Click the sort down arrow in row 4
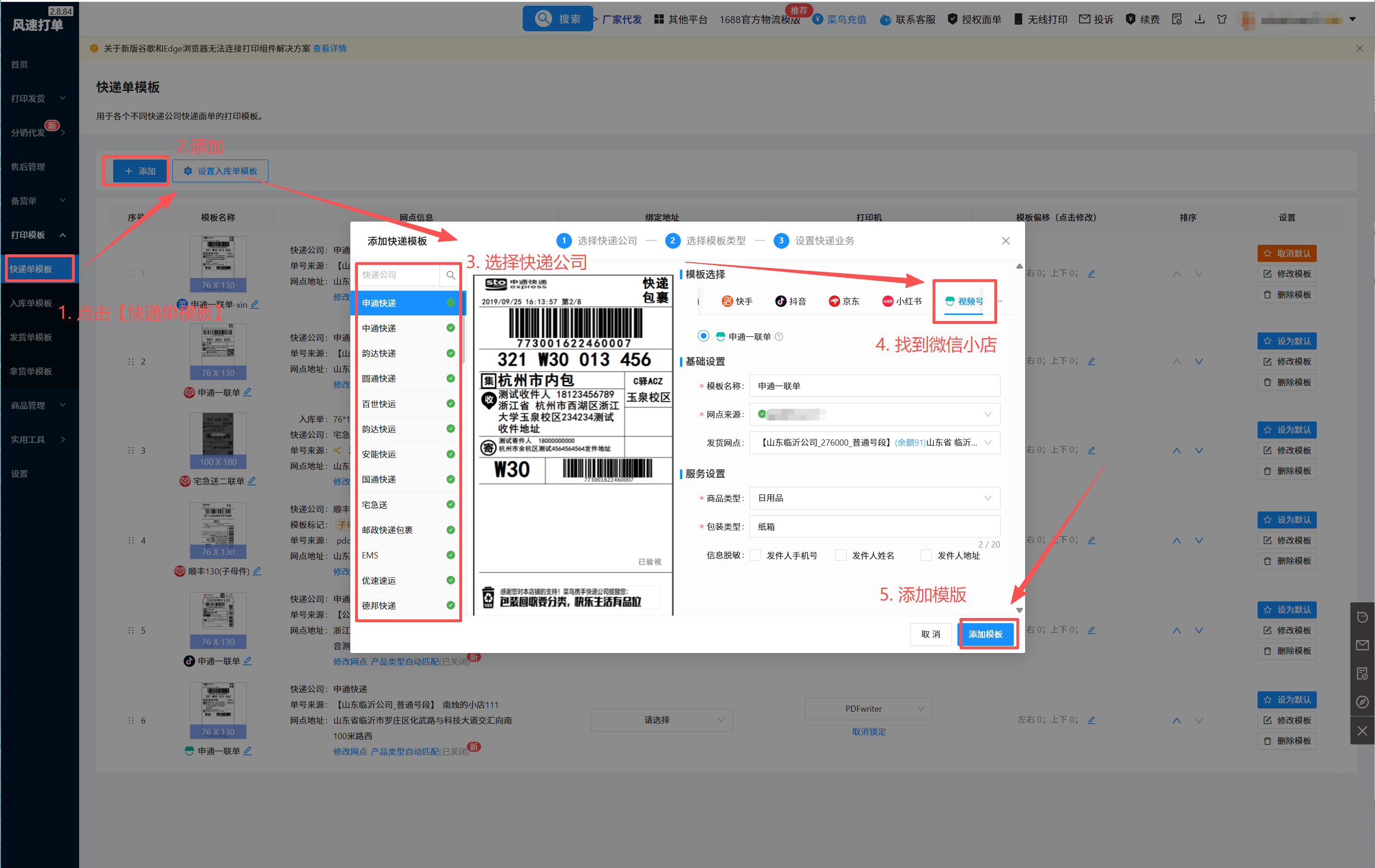1375x868 pixels. point(1199,540)
